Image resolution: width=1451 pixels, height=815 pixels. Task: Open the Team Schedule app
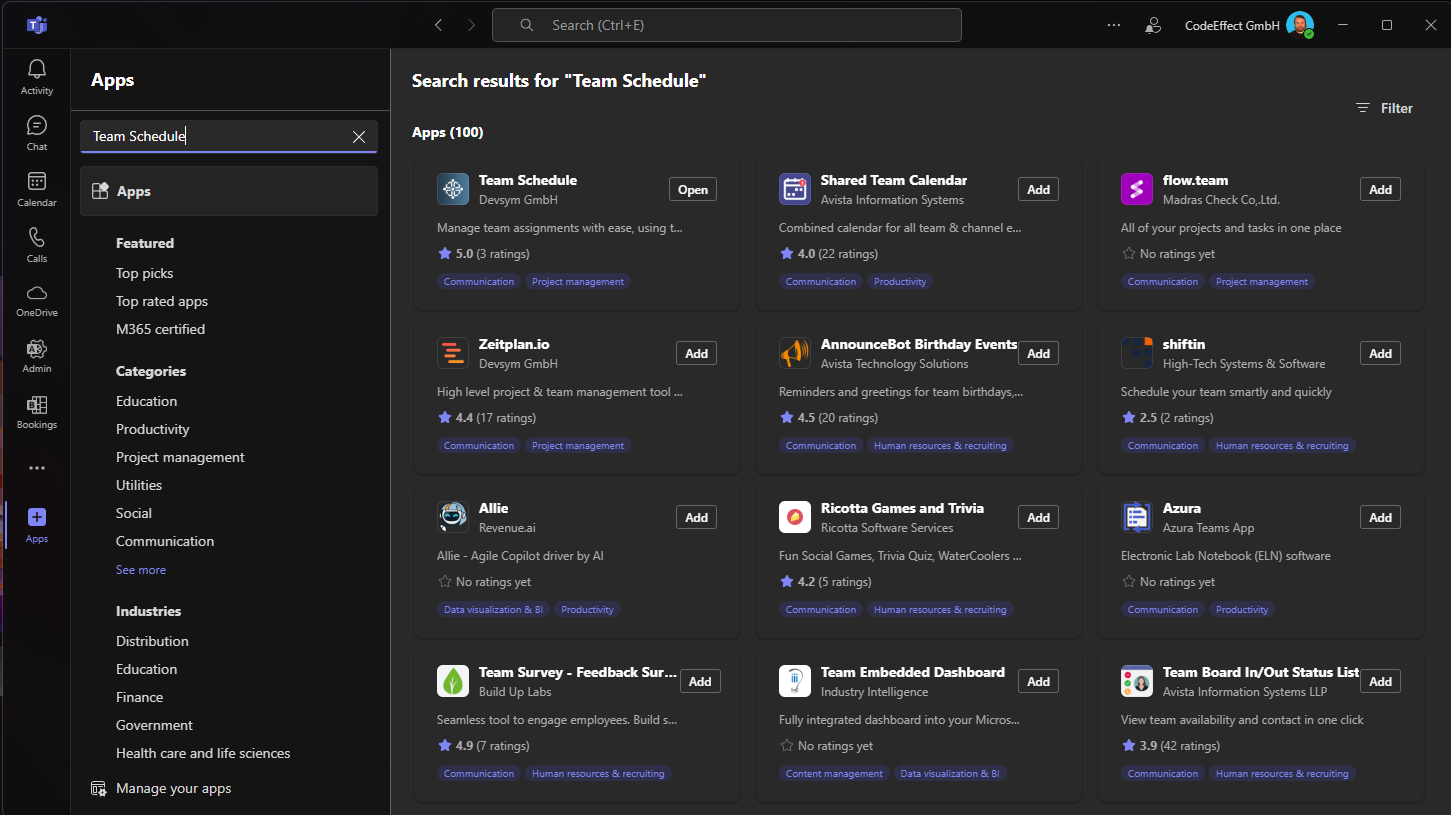point(692,190)
